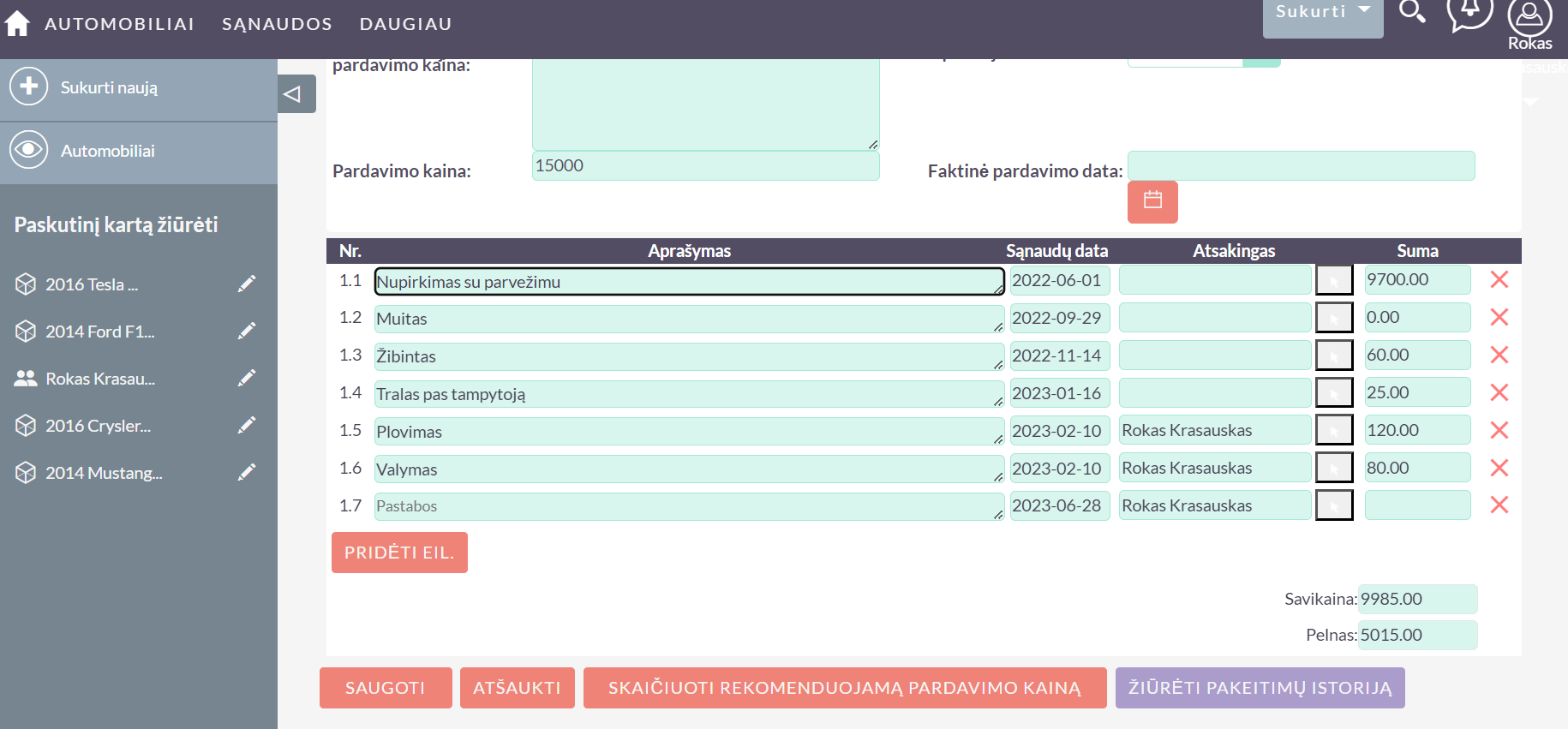
Task: Select responsible user for Plovimas row
Action: [x=1334, y=430]
